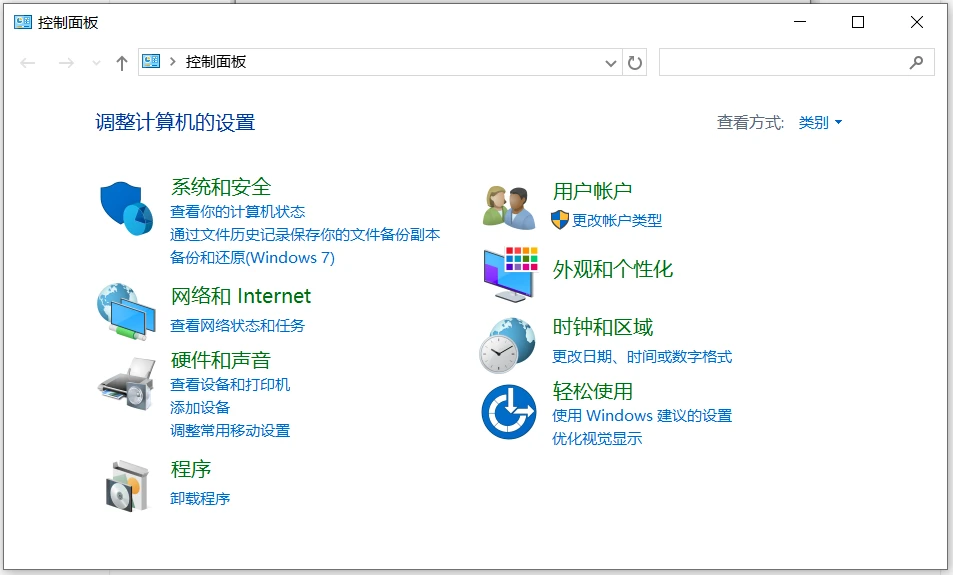Refresh the control panel view
This screenshot has width=953, height=575.
(635, 63)
